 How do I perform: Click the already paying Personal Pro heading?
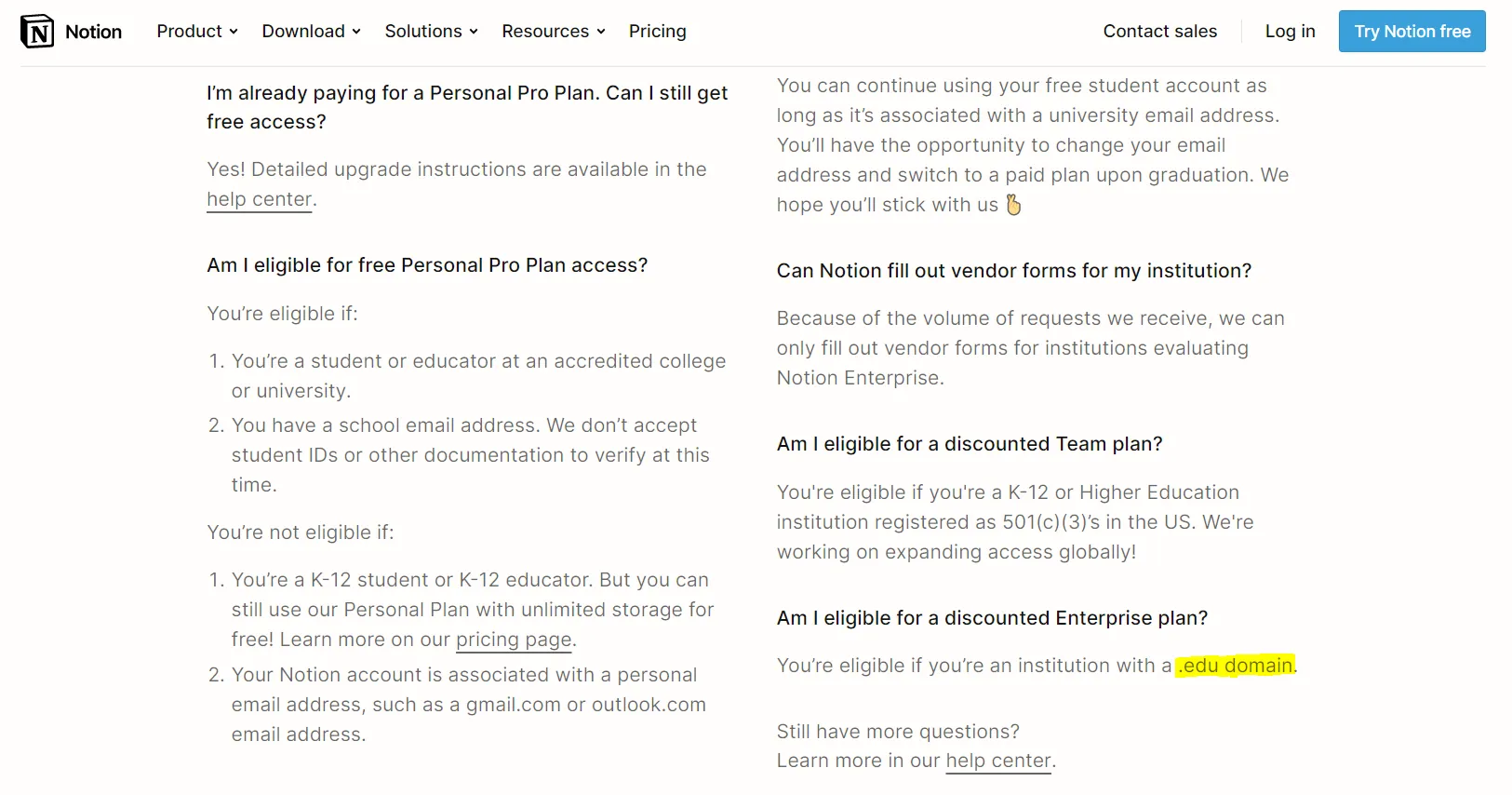tap(466, 107)
